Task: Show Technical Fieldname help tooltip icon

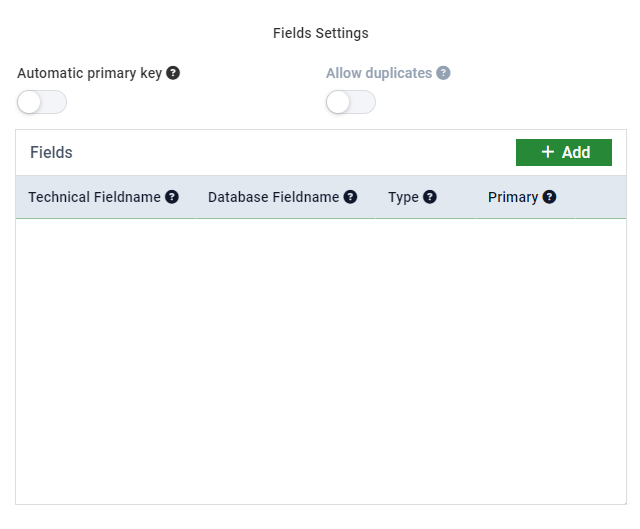Action: [172, 197]
